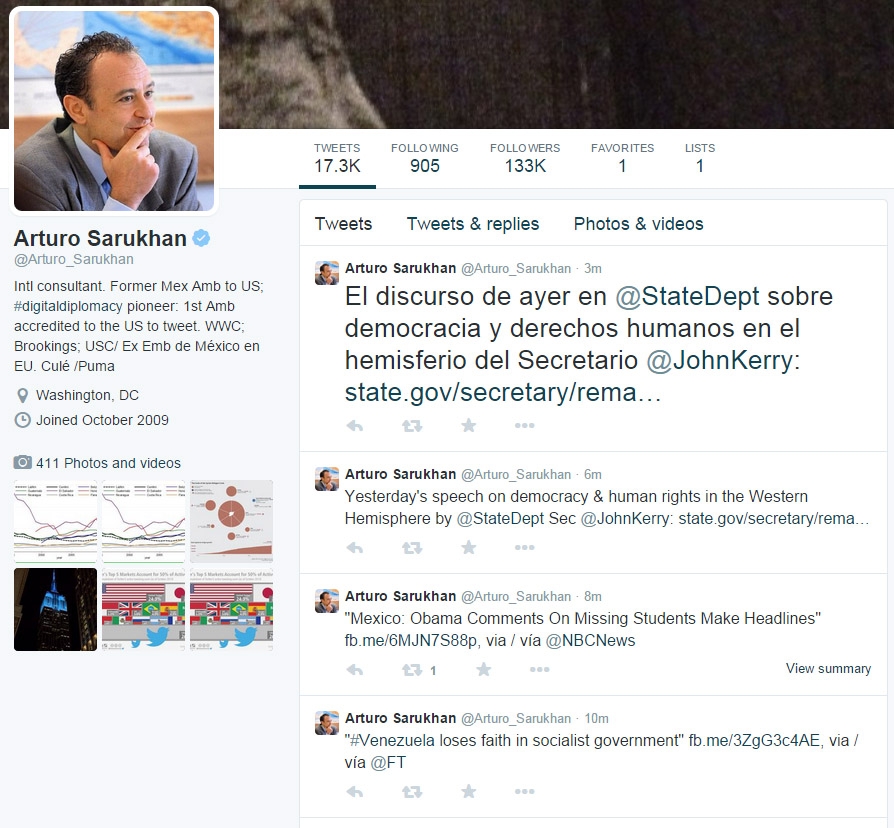
Task: Open the 6m timestamp permalink
Action: click(x=592, y=474)
